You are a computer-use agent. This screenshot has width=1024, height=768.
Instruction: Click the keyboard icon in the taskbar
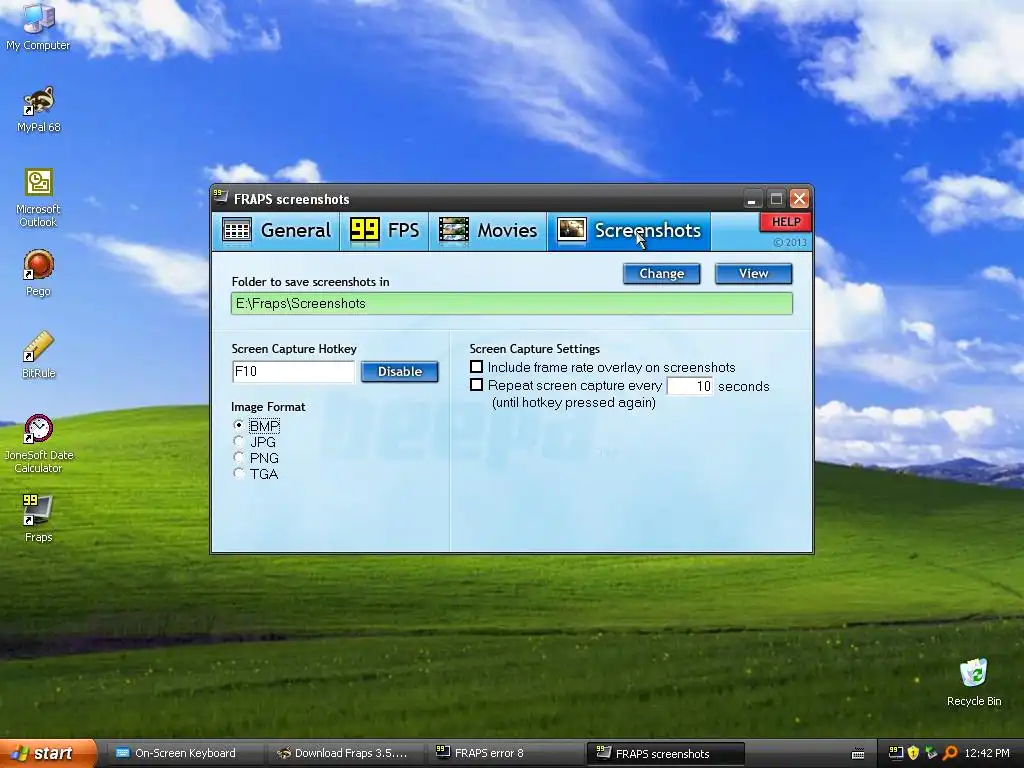pyautogui.click(x=858, y=754)
